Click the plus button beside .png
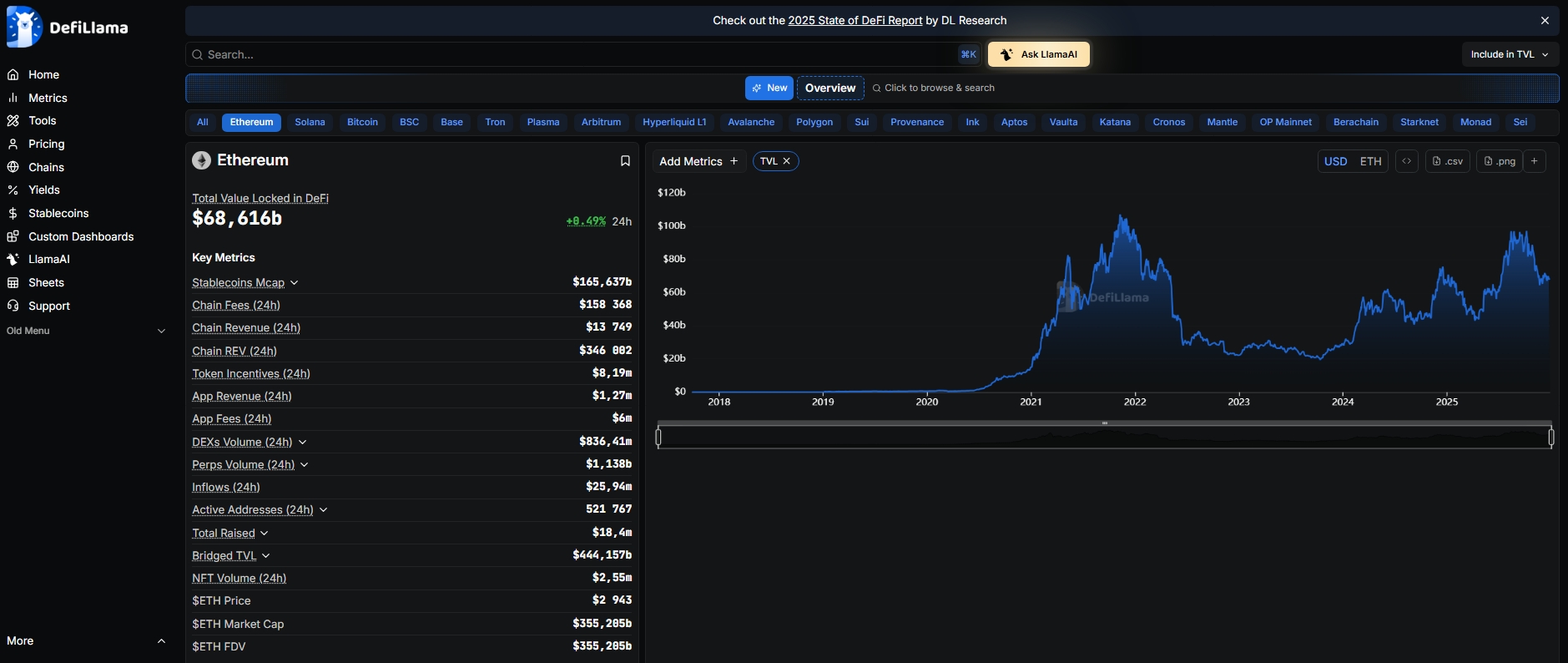The height and width of the screenshot is (663, 1568). coord(1535,161)
